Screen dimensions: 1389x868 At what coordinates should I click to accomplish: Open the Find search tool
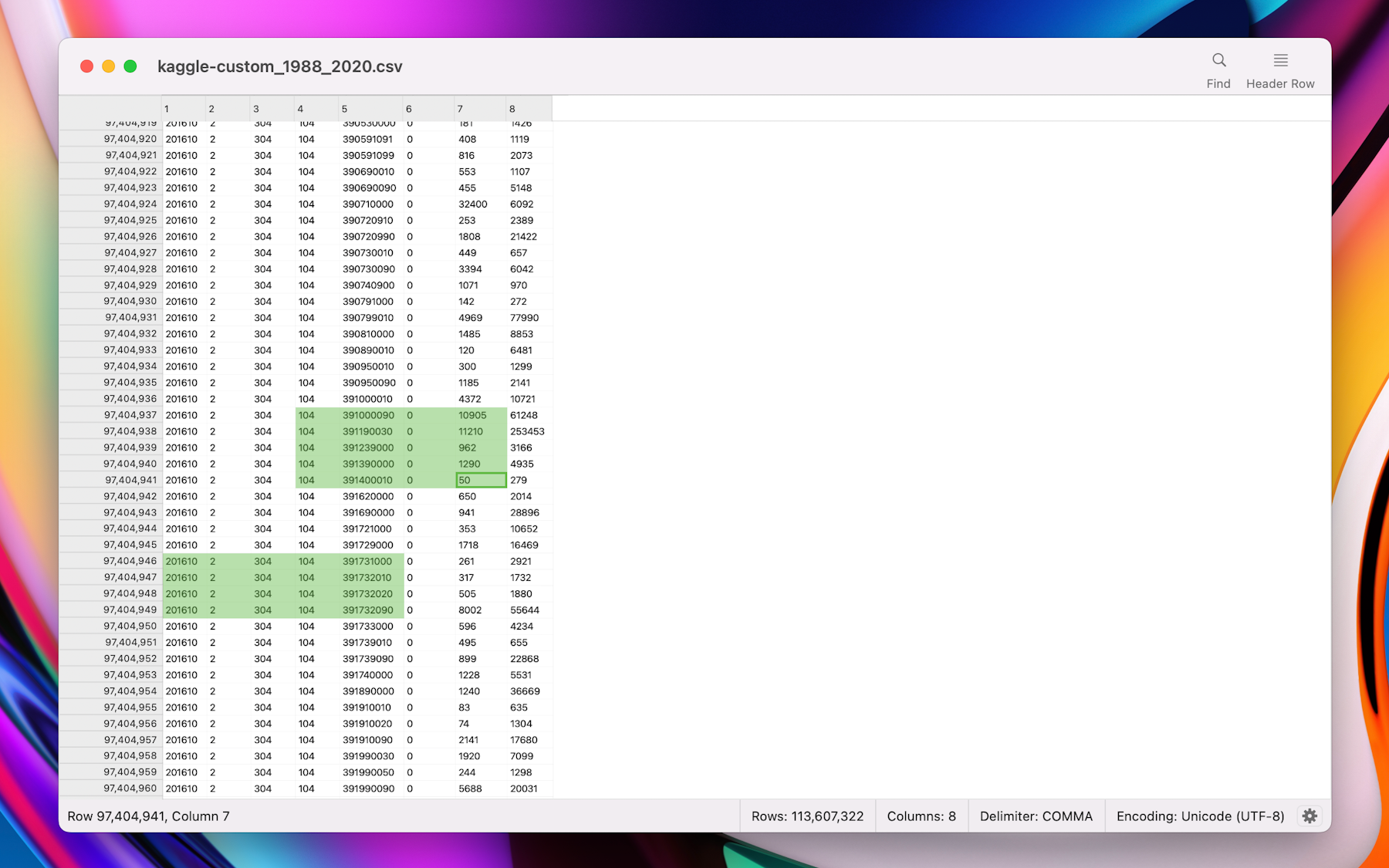[x=1218, y=70]
